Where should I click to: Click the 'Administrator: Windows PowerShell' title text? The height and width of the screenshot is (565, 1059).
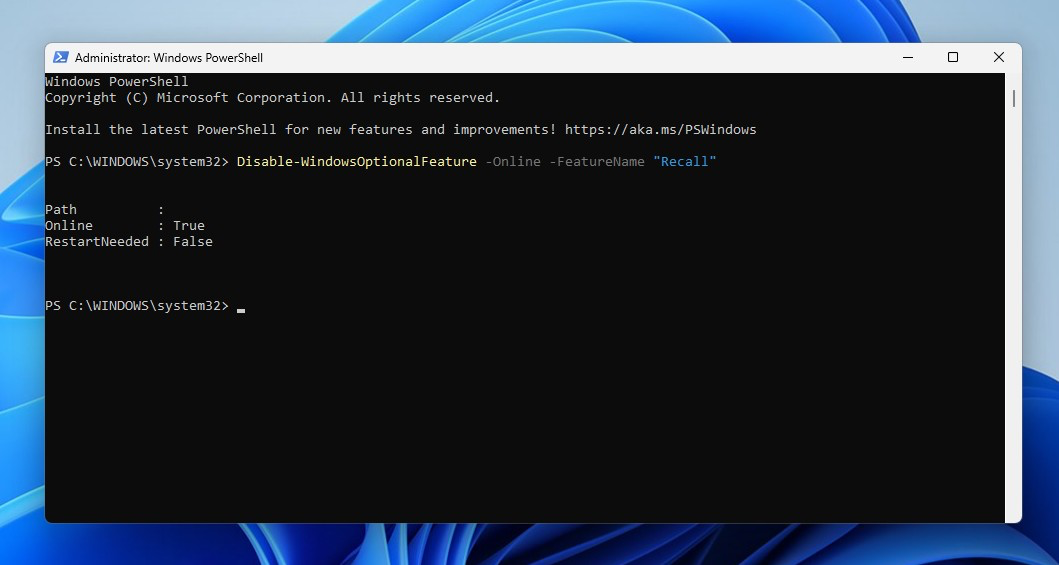coord(168,58)
